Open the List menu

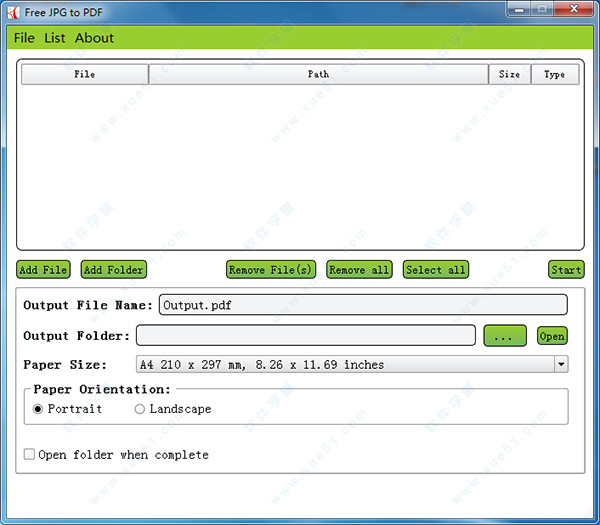(x=55, y=38)
